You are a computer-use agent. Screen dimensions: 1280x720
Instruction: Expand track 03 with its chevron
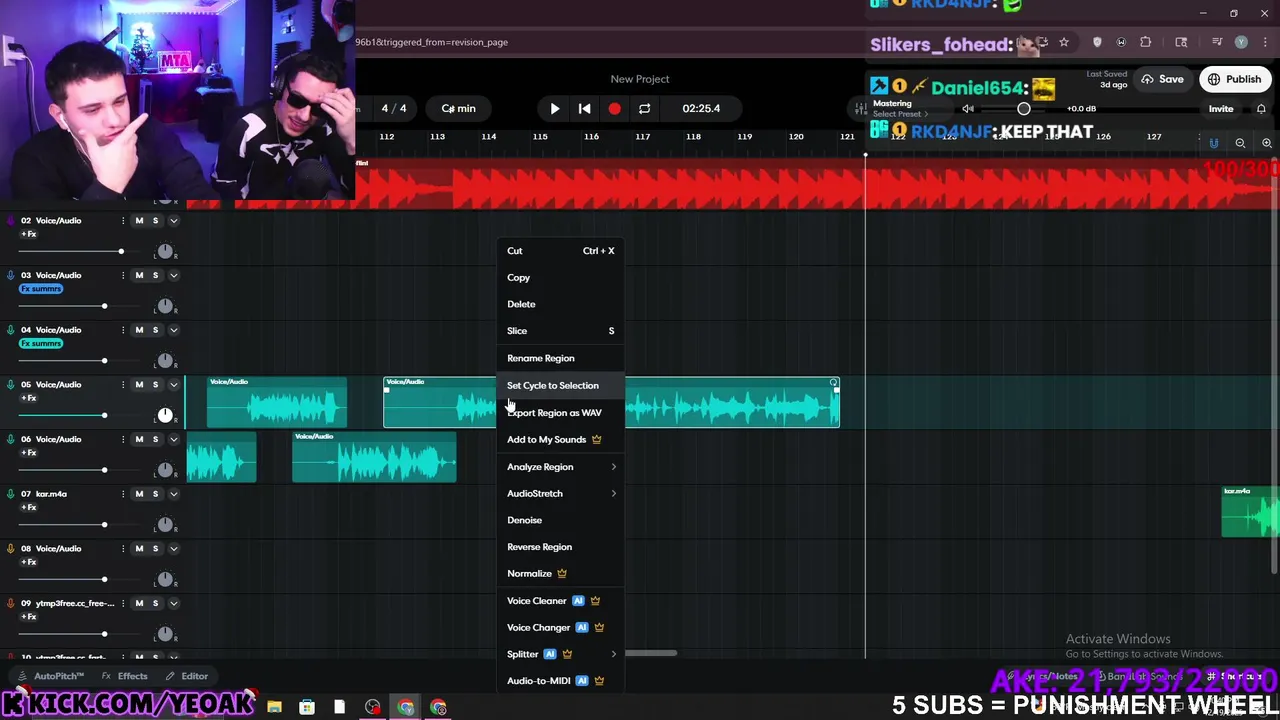173,275
